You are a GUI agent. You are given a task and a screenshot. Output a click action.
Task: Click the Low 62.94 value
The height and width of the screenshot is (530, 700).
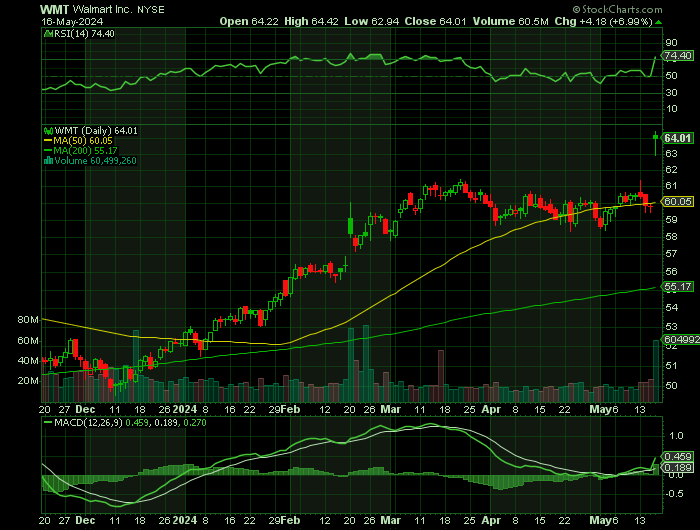pos(371,21)
